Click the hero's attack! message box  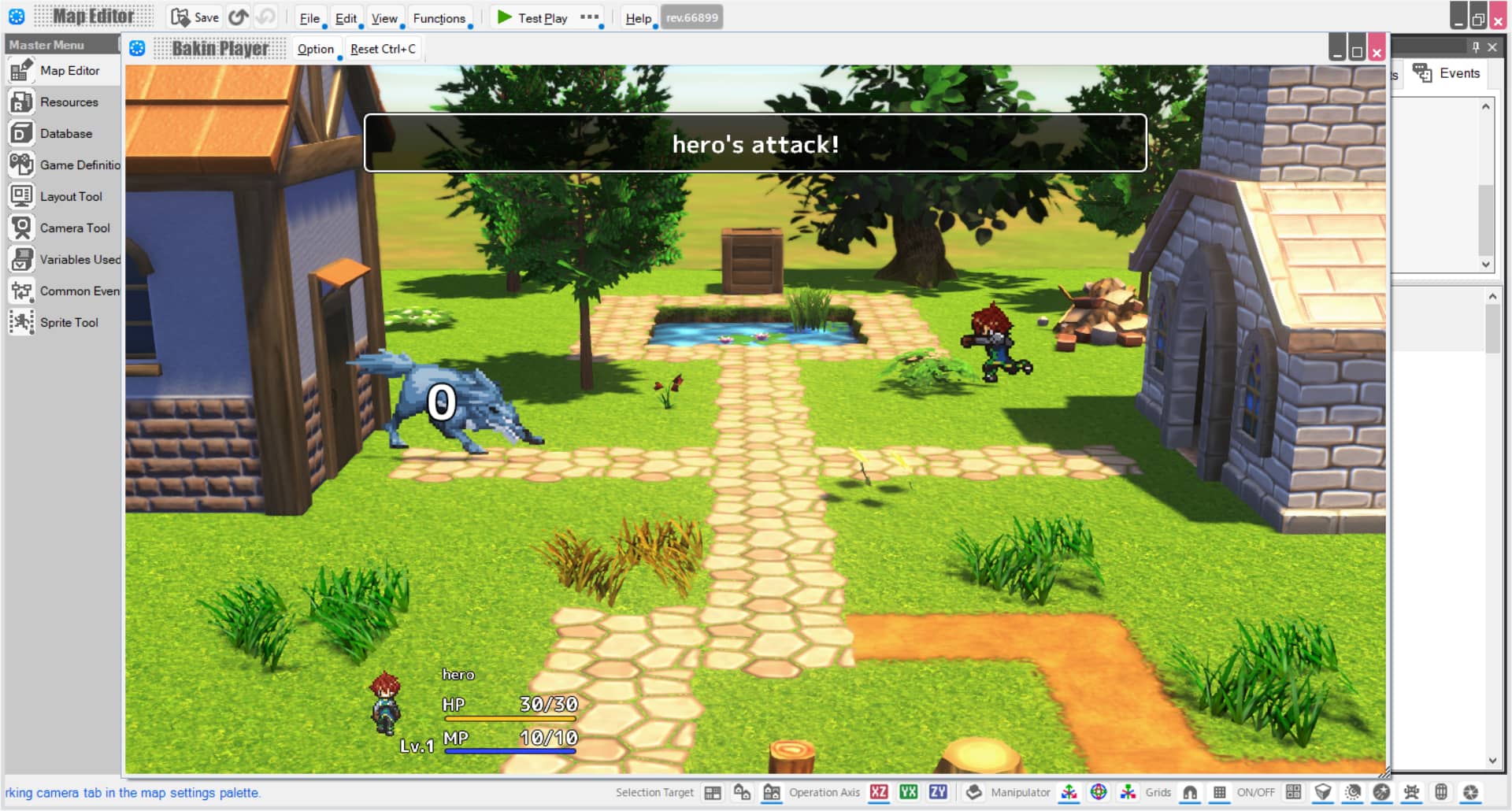pyautogui.click(x=755, y=143)
